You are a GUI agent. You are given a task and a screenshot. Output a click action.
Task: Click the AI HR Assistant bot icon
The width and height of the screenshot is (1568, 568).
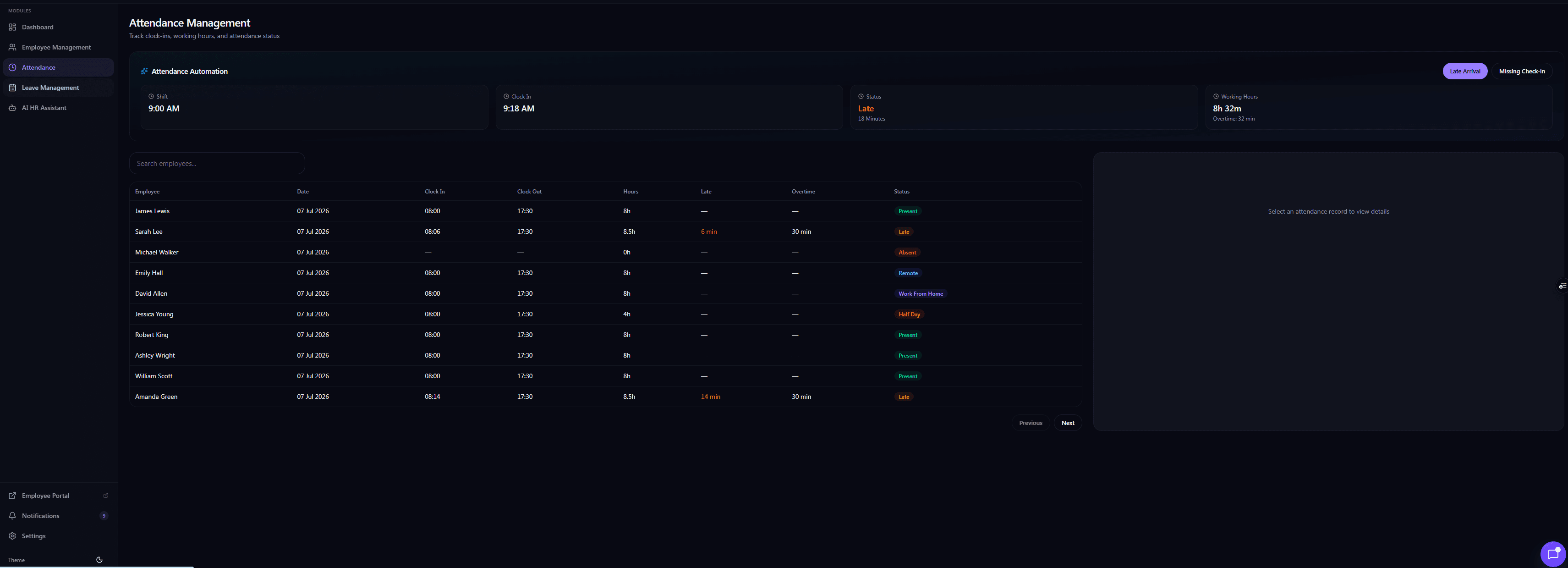pos(12,108)
